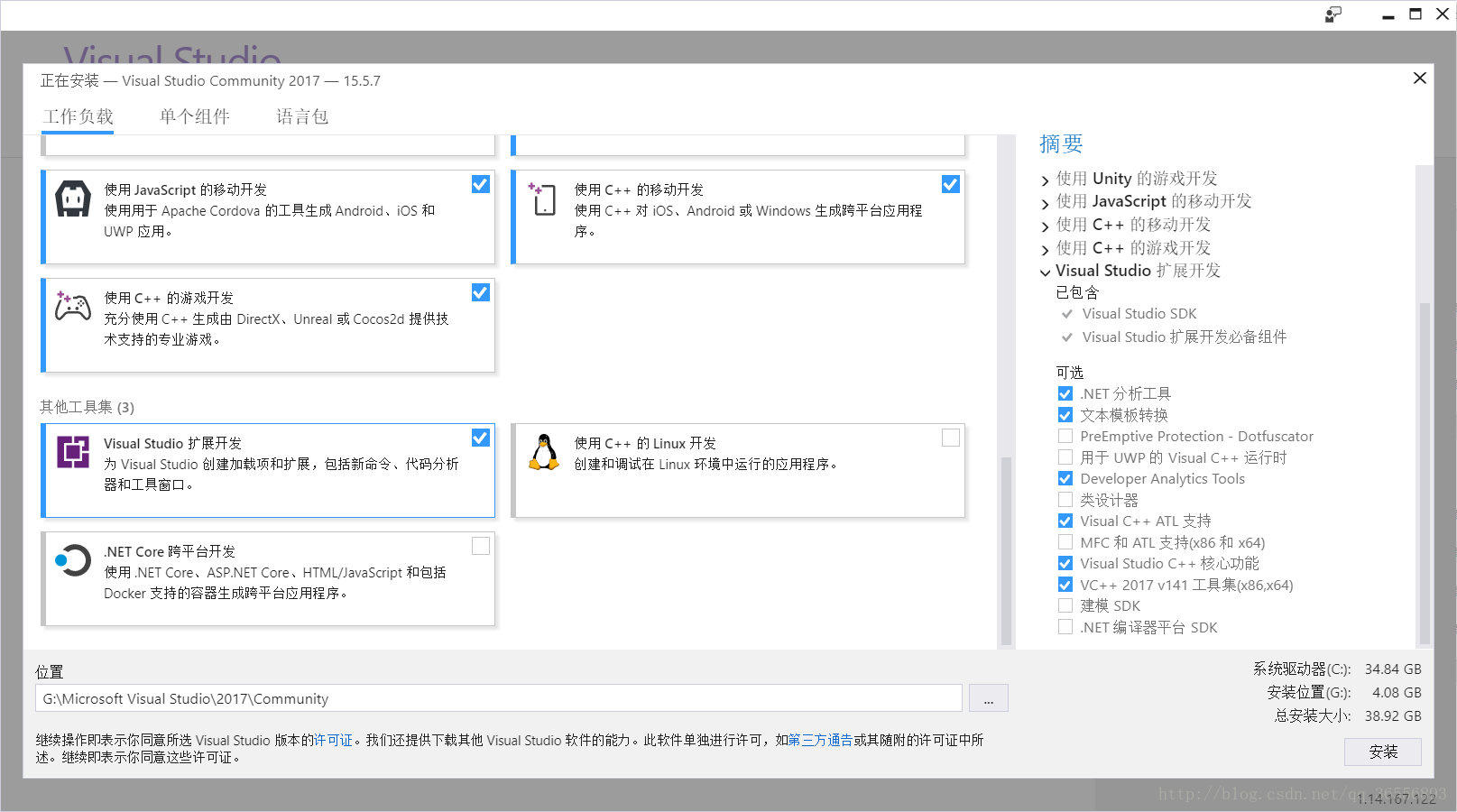The image size is (1457, 812).
Task: Click the 可选 section label
Action: [x=1070, y=373]
